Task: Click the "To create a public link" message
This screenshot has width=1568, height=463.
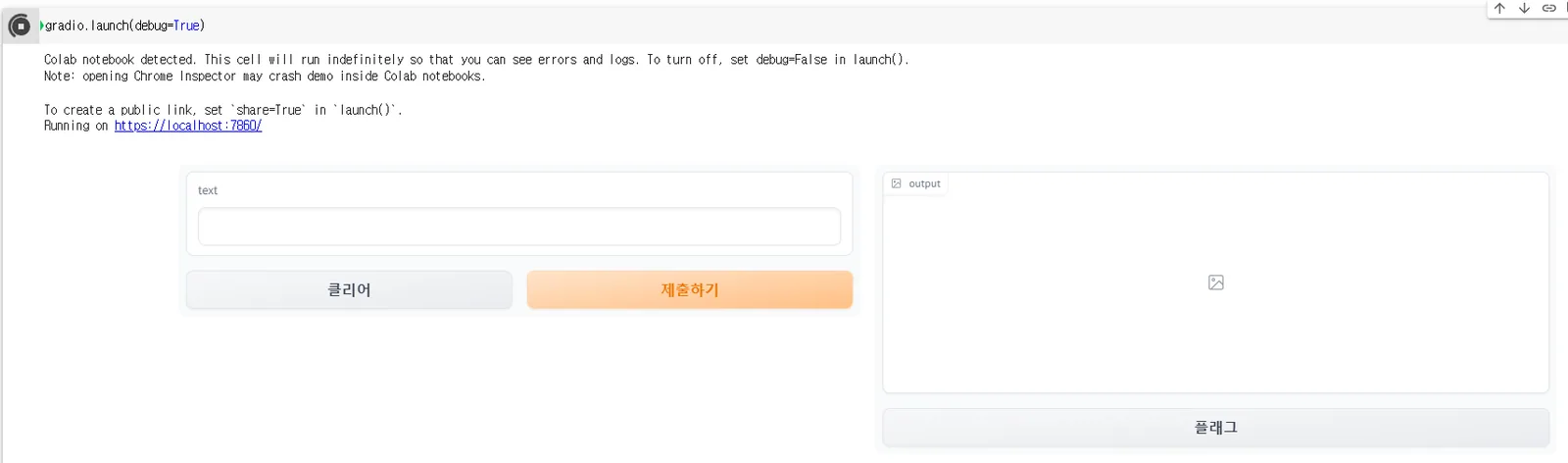Action: 223,110
